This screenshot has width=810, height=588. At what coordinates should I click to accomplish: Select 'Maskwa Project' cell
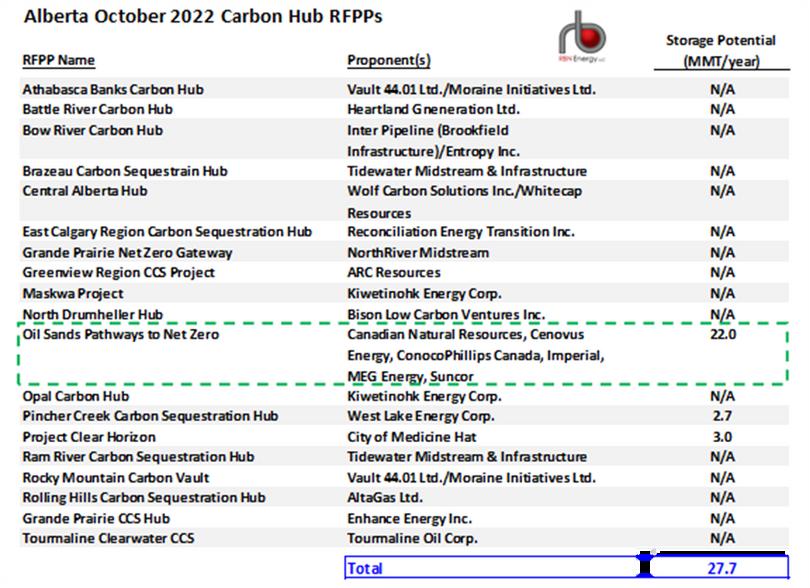coord(73,293)
